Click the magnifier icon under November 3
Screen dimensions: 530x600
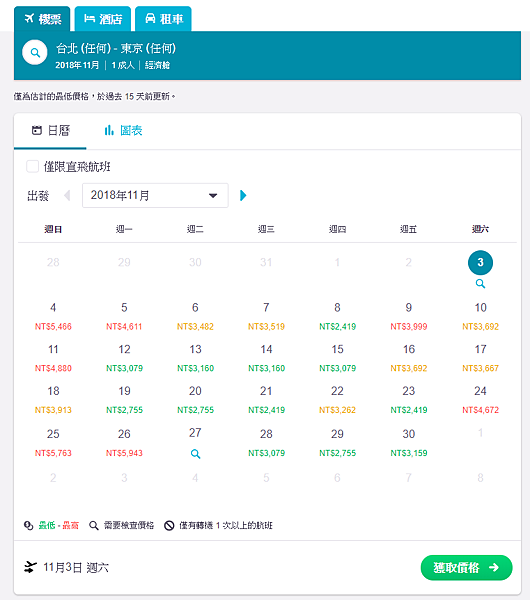tap(480, 284)
